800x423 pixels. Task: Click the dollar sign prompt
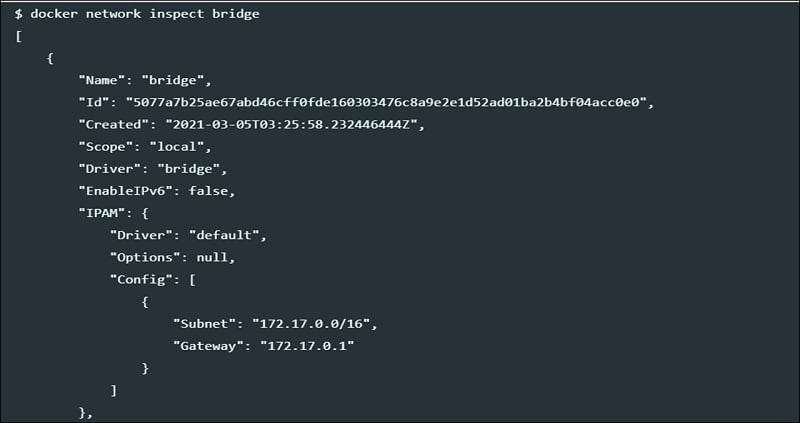coord(18,14)
